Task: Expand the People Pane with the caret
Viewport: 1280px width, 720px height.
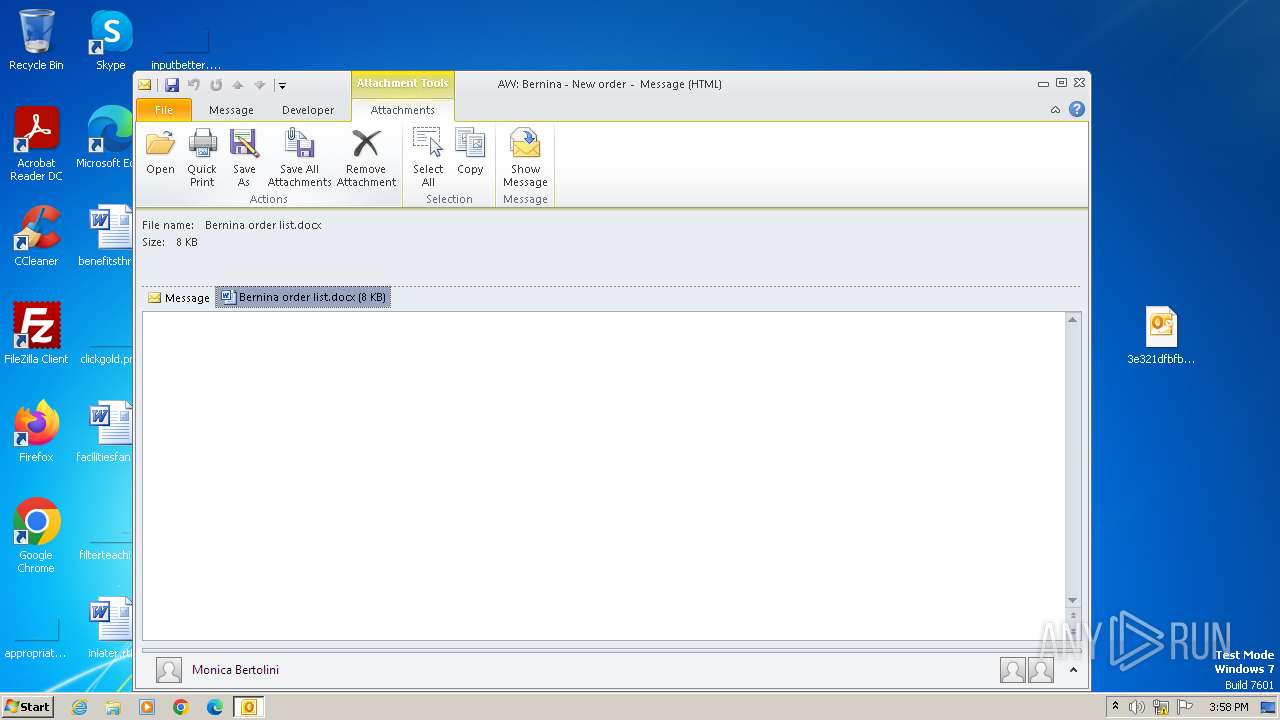Action: coord(1073,670)
